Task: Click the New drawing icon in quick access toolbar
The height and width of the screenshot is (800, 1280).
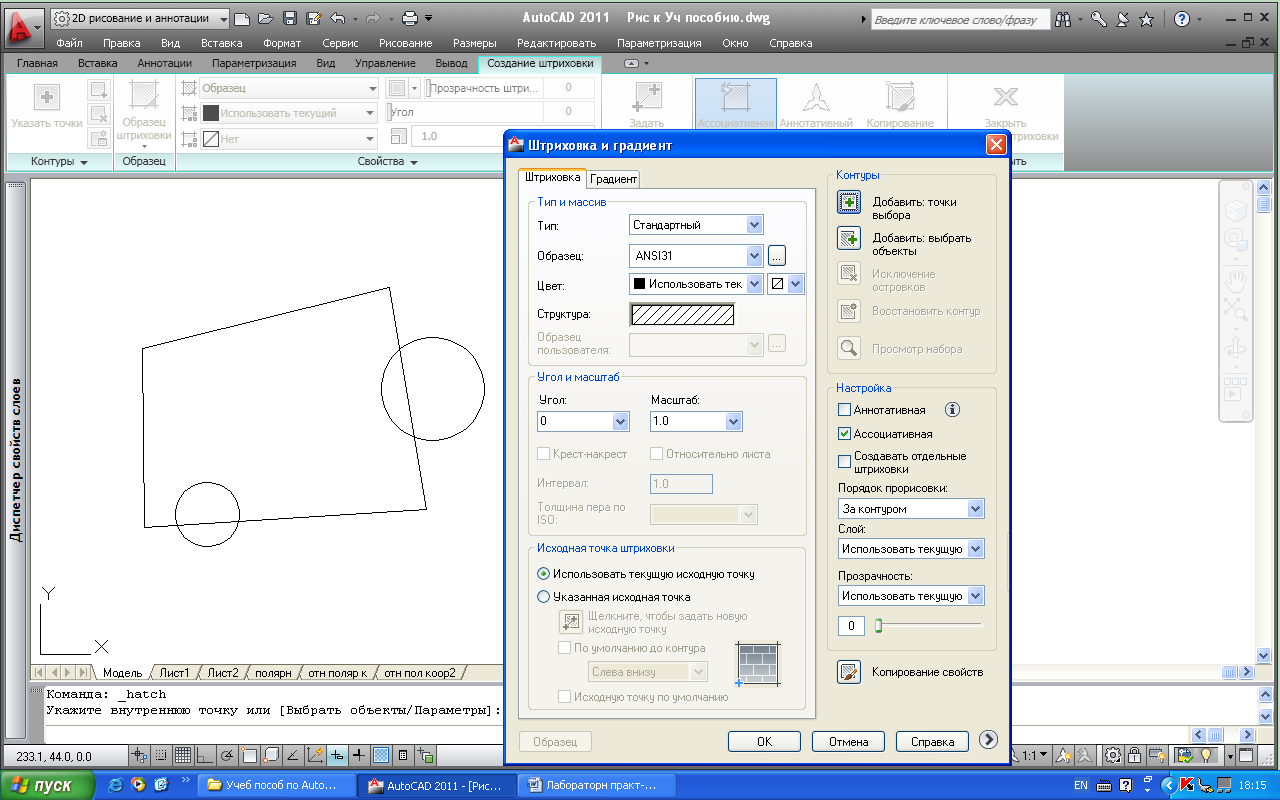Action: point(242,18)
